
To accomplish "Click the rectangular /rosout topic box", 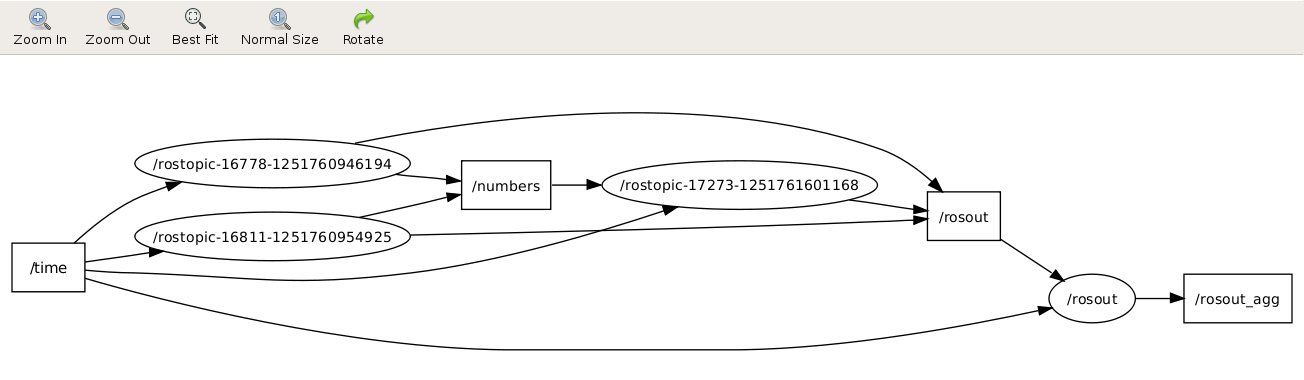I will point(964,216).
